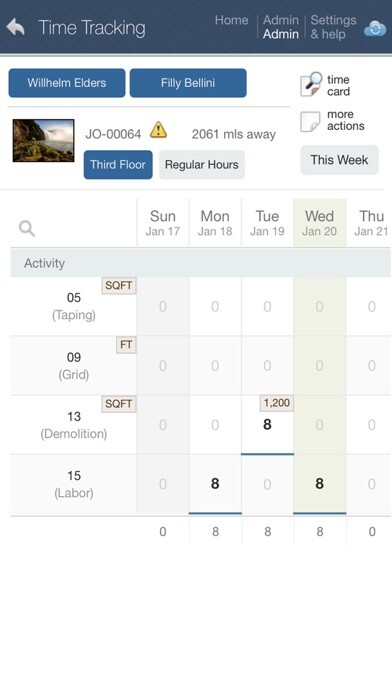Open the time card magnifier icon
The image size is (392, 696).
(x=311, y=84)
